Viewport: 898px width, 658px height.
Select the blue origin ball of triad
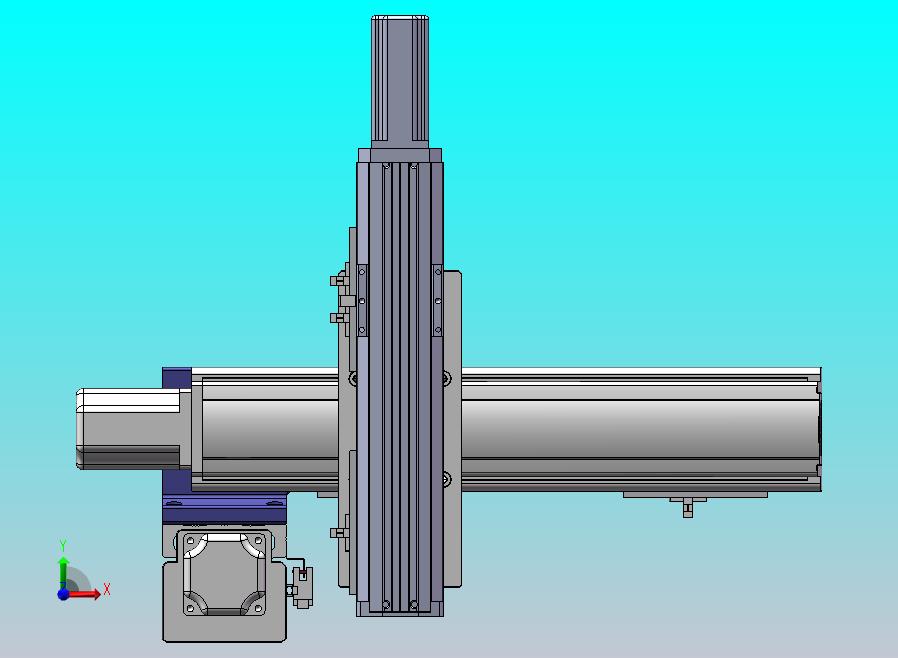click(63, 594)
